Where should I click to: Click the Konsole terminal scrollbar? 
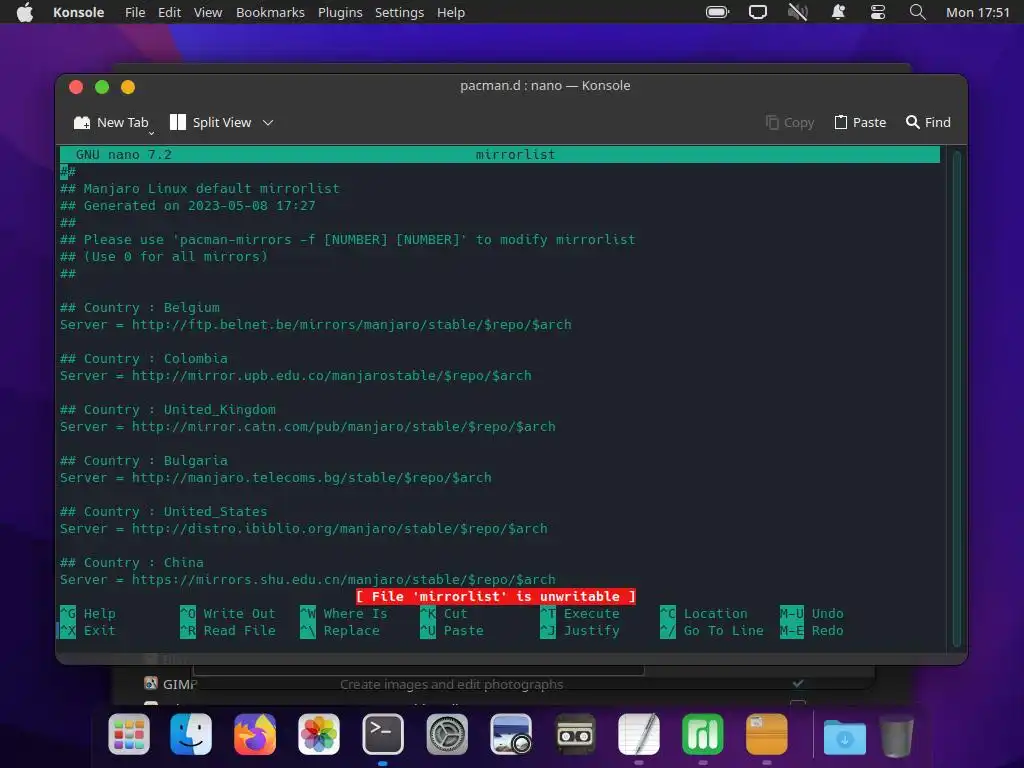(x=957, y=398)
